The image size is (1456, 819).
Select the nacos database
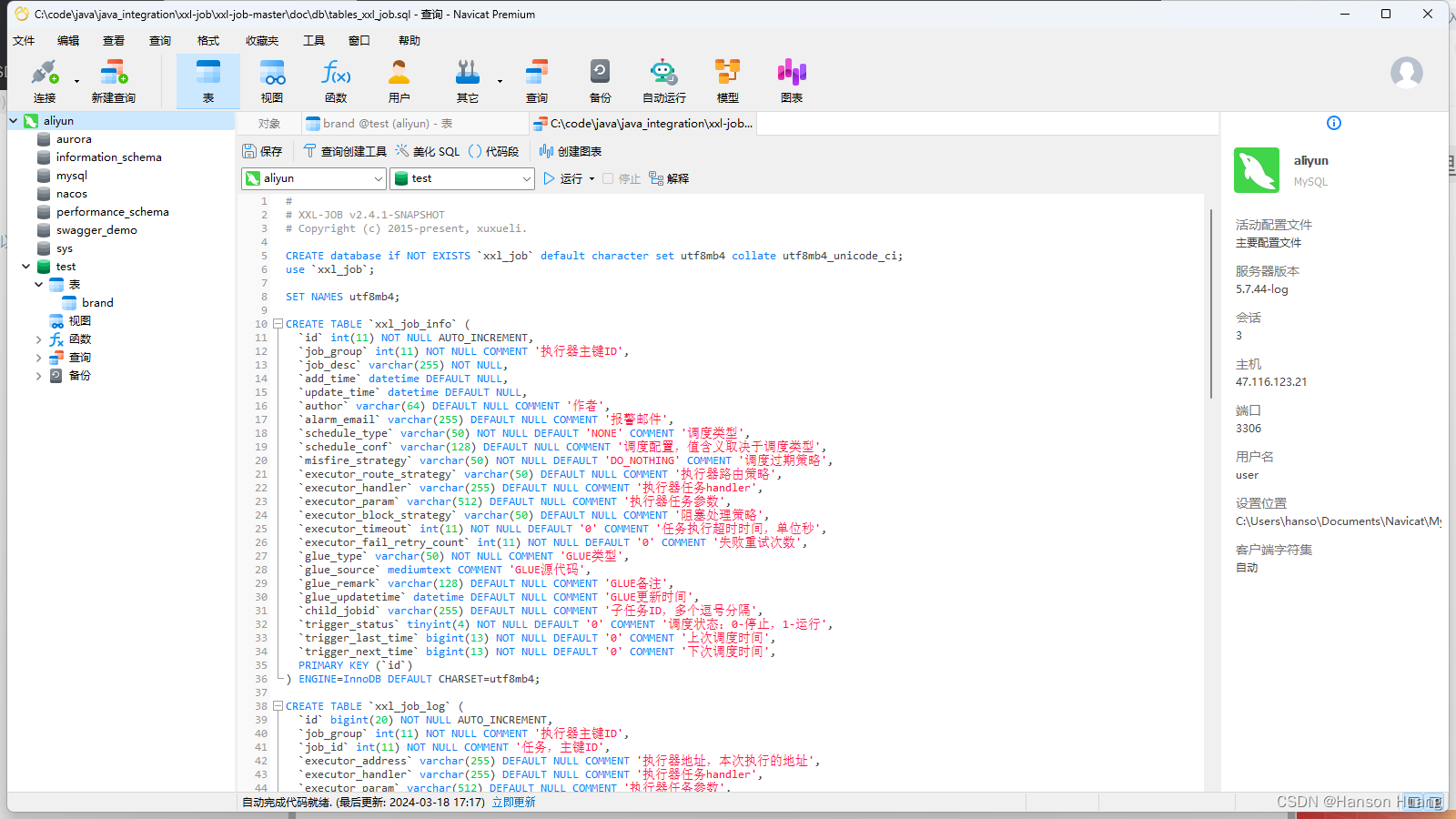click(72, 194)
